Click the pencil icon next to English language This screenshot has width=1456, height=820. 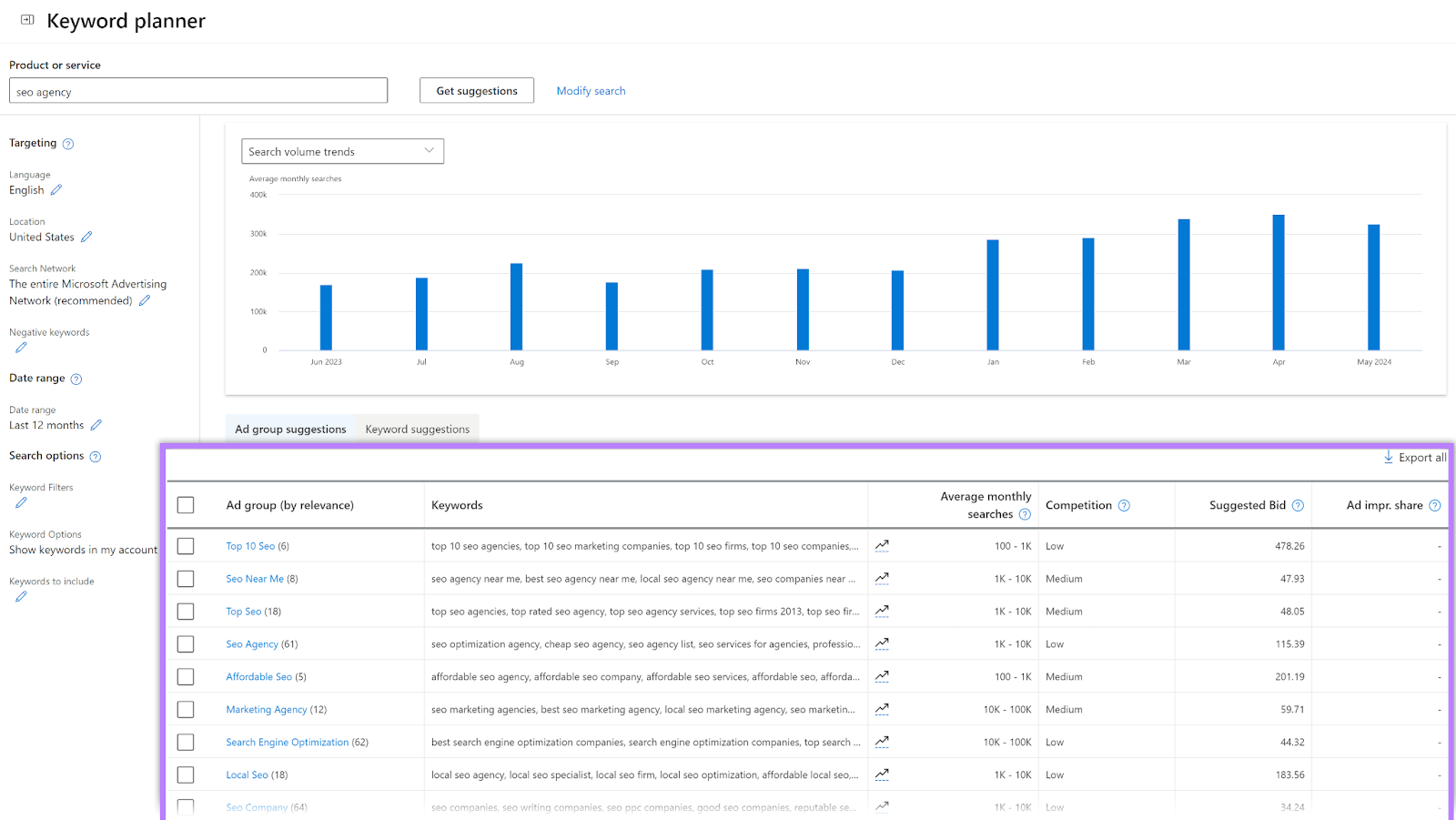(x=56, y=190)
